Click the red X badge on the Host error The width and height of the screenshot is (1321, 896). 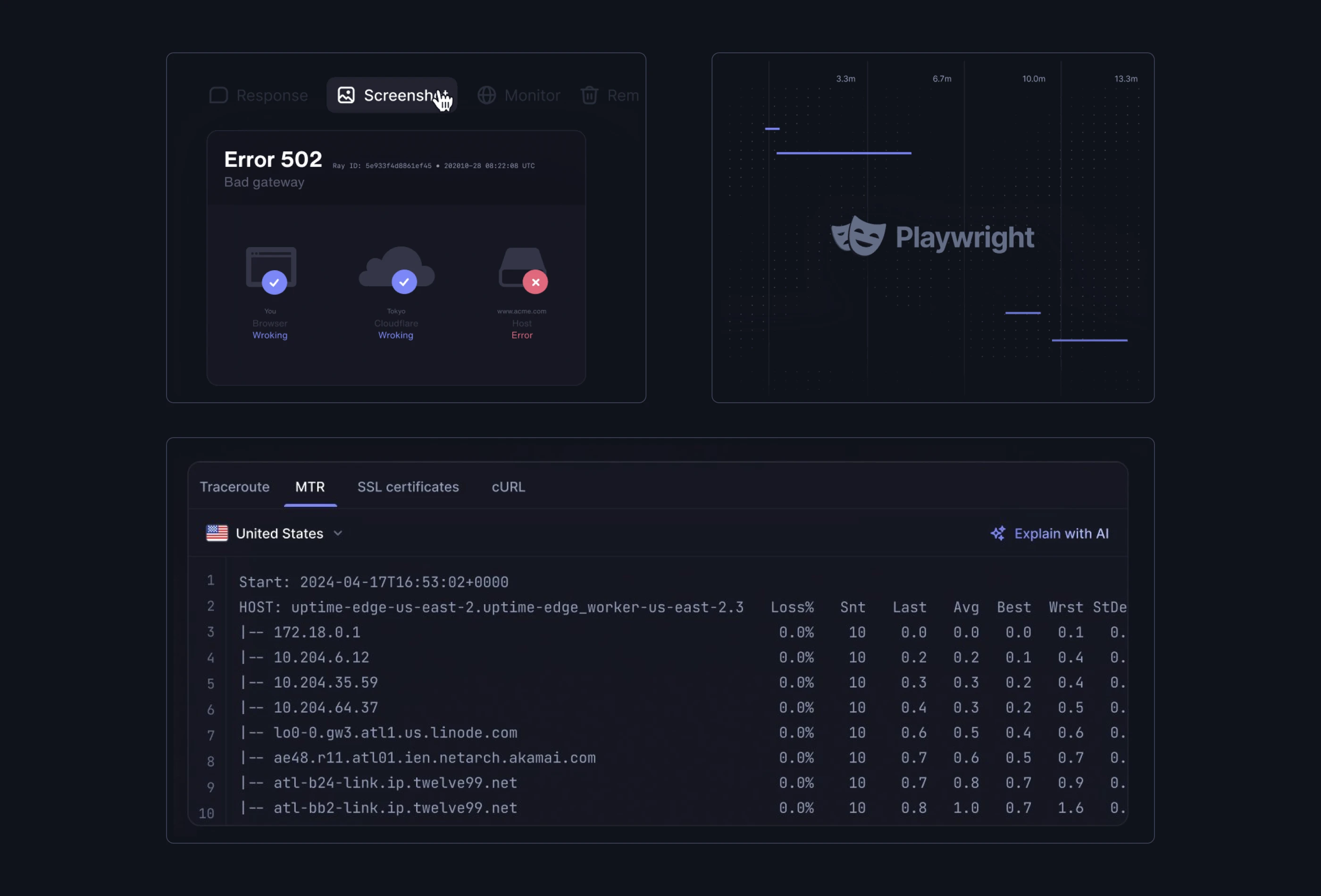click(535, 282)
